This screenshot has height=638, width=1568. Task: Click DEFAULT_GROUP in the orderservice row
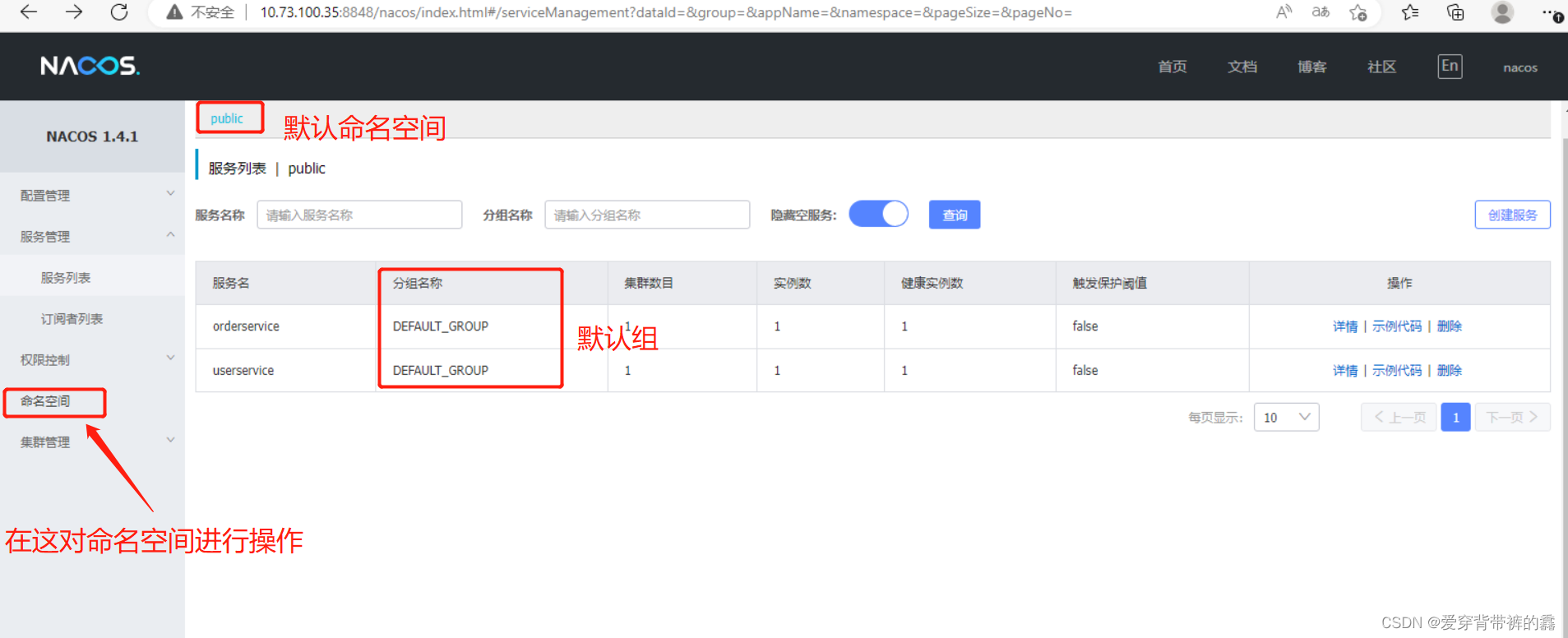pos(441,326)
